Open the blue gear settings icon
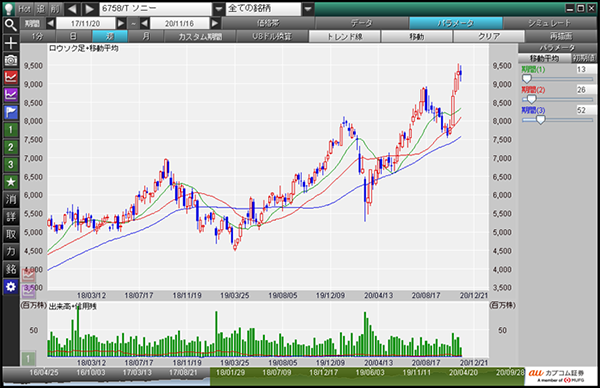Screen dimensions: 600x388 tap(11, 287)
